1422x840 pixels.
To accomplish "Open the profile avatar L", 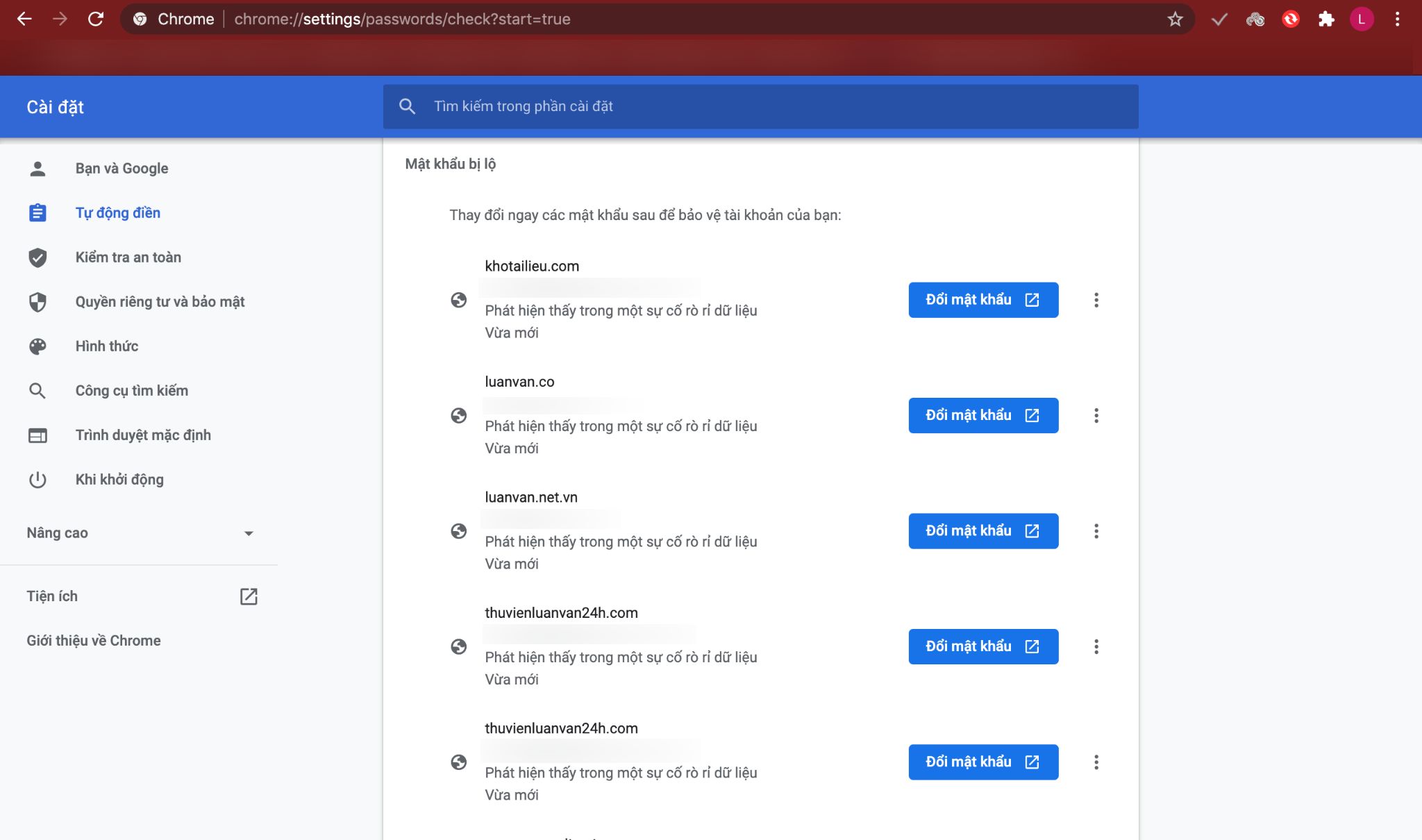I will (x=1362, y=19).
